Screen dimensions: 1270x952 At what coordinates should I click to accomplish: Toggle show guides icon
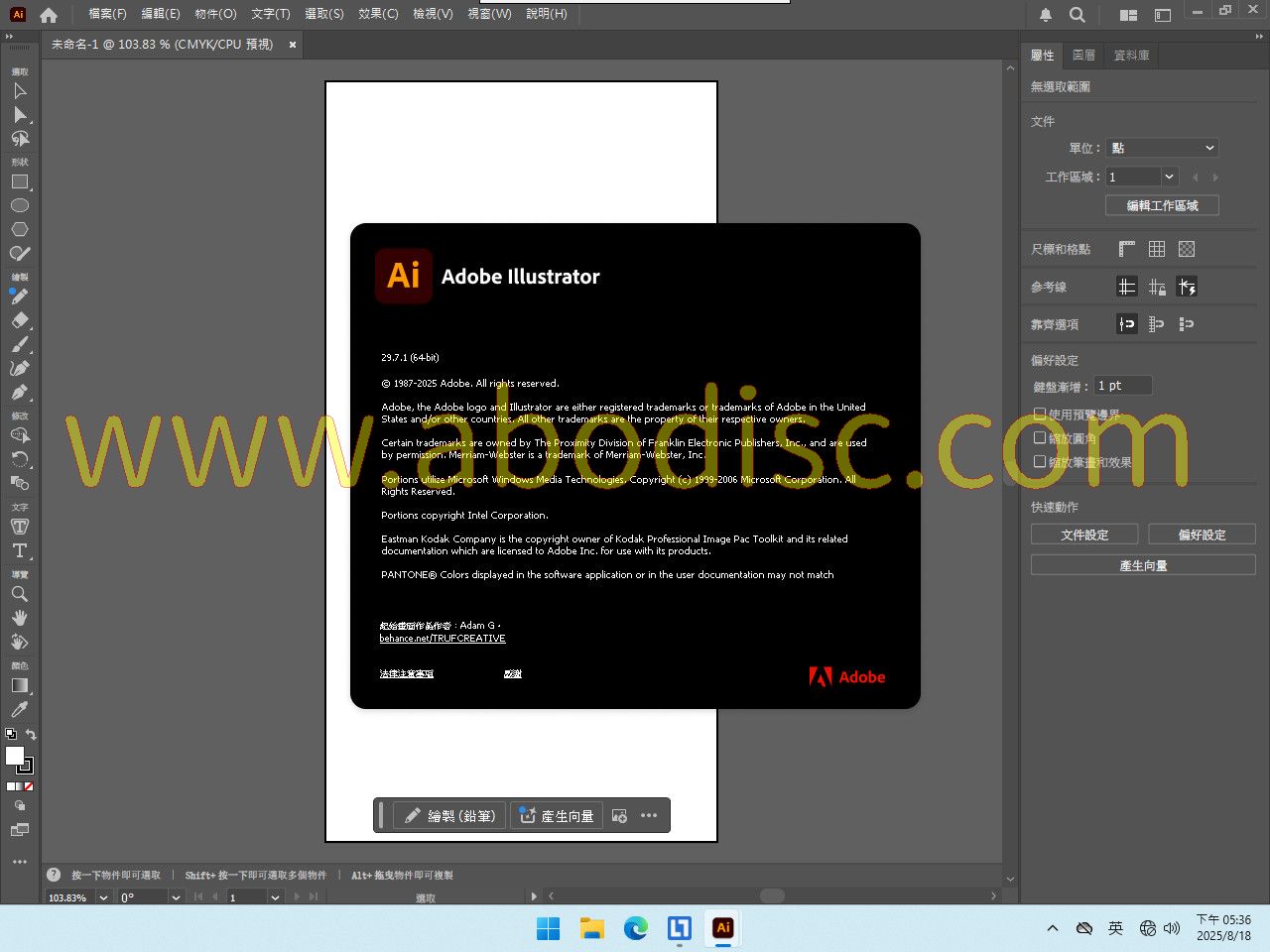pos(1127,287)
